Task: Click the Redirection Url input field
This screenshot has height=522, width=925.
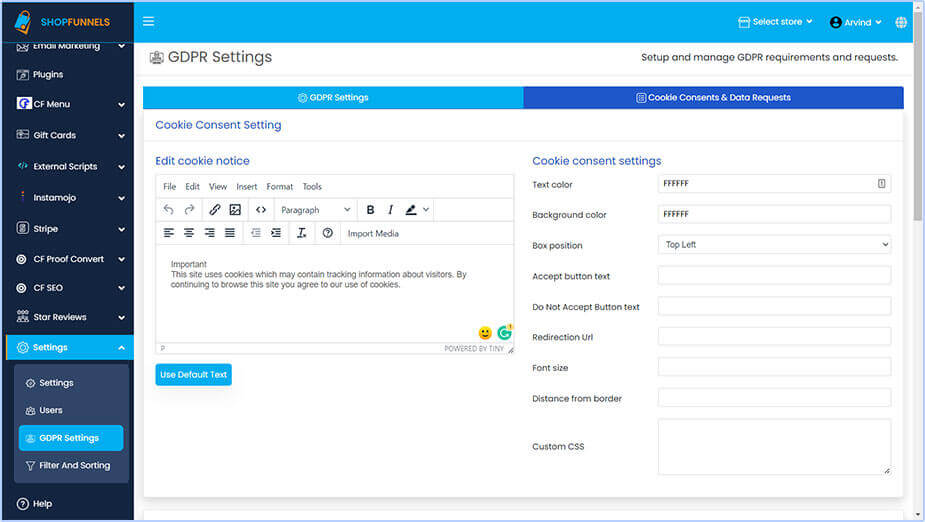Action: [x=774, y=337]
